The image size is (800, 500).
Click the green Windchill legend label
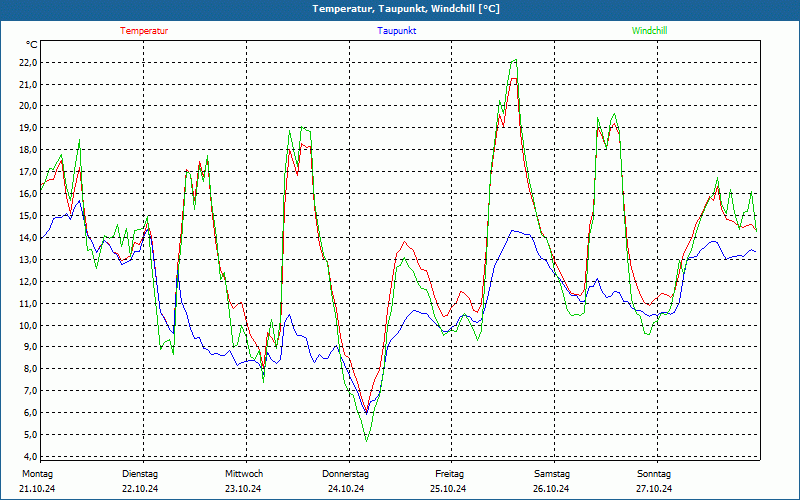coord(649,31)
